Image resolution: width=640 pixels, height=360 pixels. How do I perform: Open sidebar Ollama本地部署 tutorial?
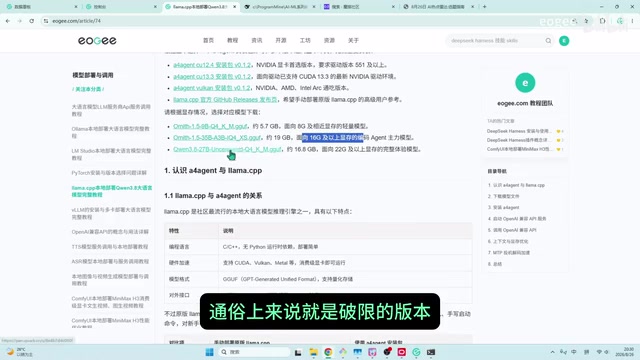click(x=111, y=132)
